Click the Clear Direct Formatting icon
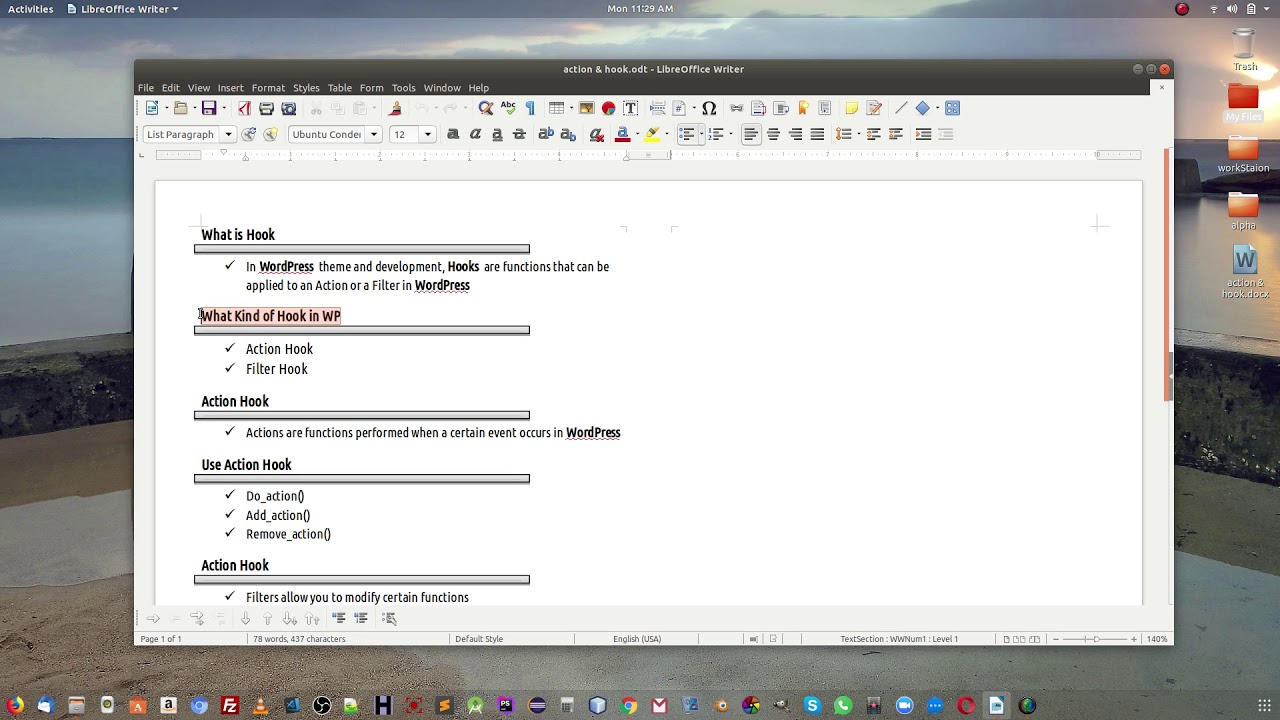The width and height of the screenshot is (1280, 720). [597, 134]
